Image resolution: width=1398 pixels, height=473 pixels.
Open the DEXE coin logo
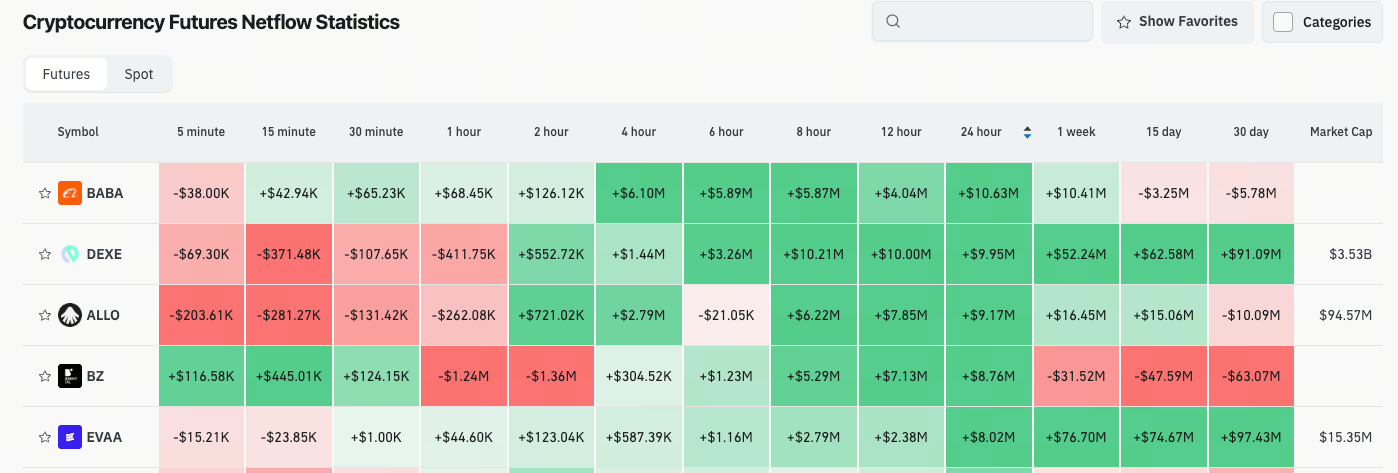click(69, 254)
